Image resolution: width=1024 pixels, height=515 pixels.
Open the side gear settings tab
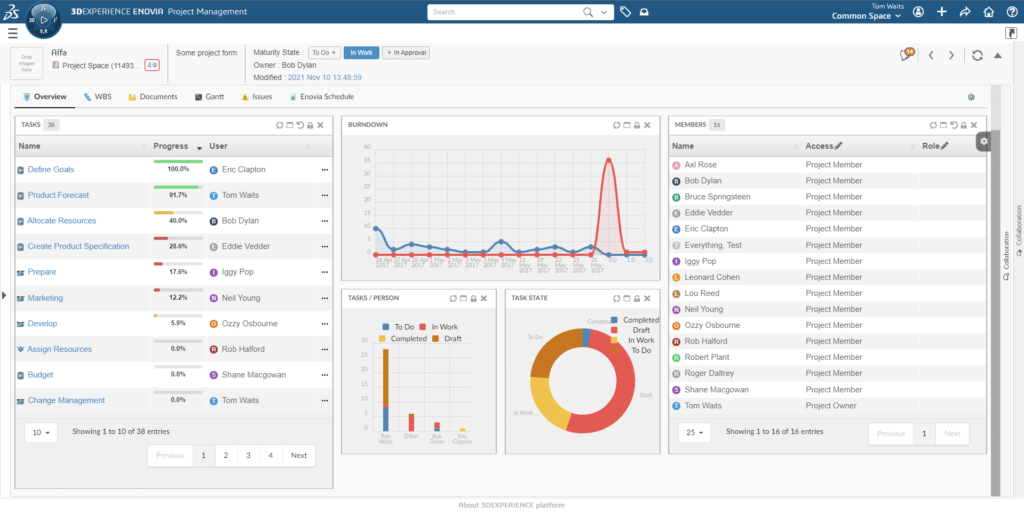pyautogui.click(x=984, y=141)
